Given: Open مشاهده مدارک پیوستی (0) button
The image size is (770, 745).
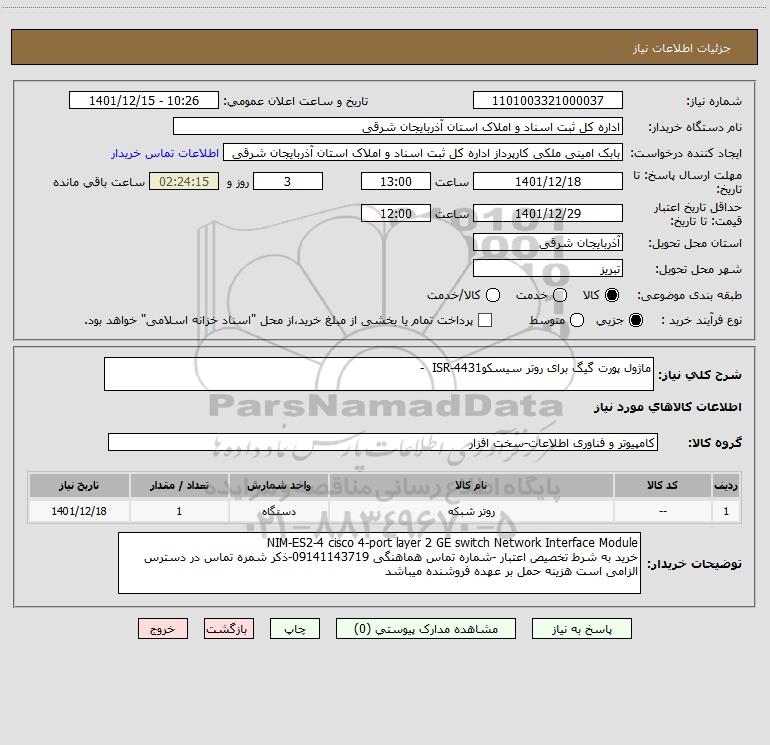Looking at the screenshot, I should point(426,629).
